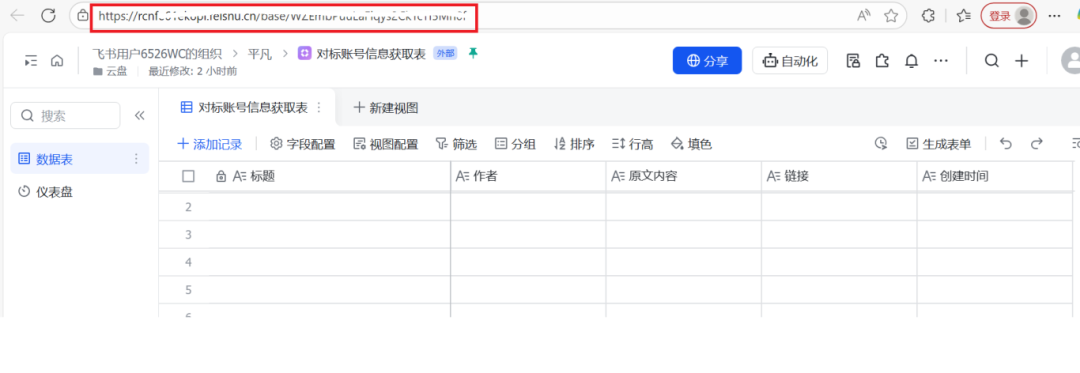Screen dimensions: 1080x373
Task: Click the undo arrow in toolbar
Action: click(1006, 143)
